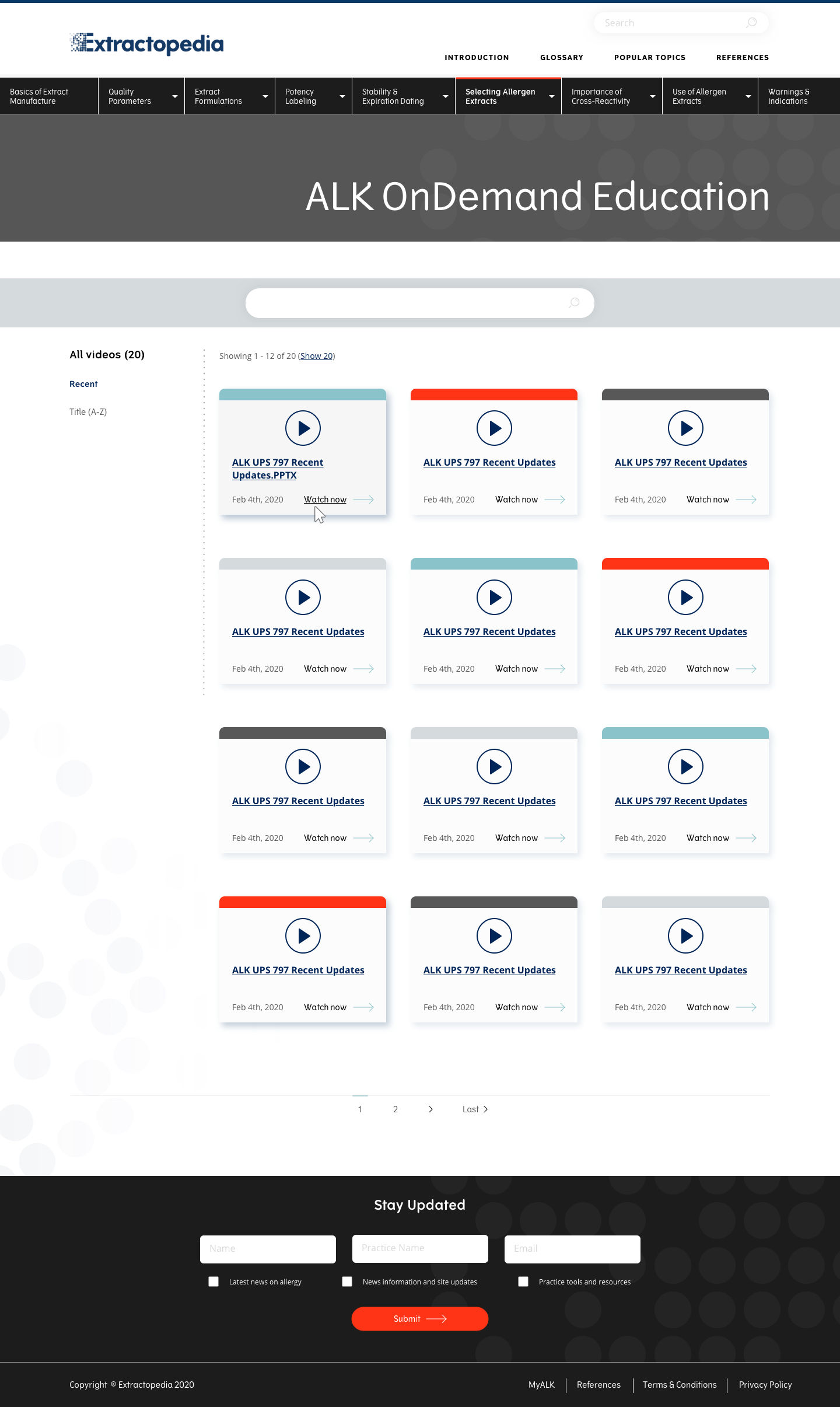Open the Privacy Policy footer link

pos(765,1385)
